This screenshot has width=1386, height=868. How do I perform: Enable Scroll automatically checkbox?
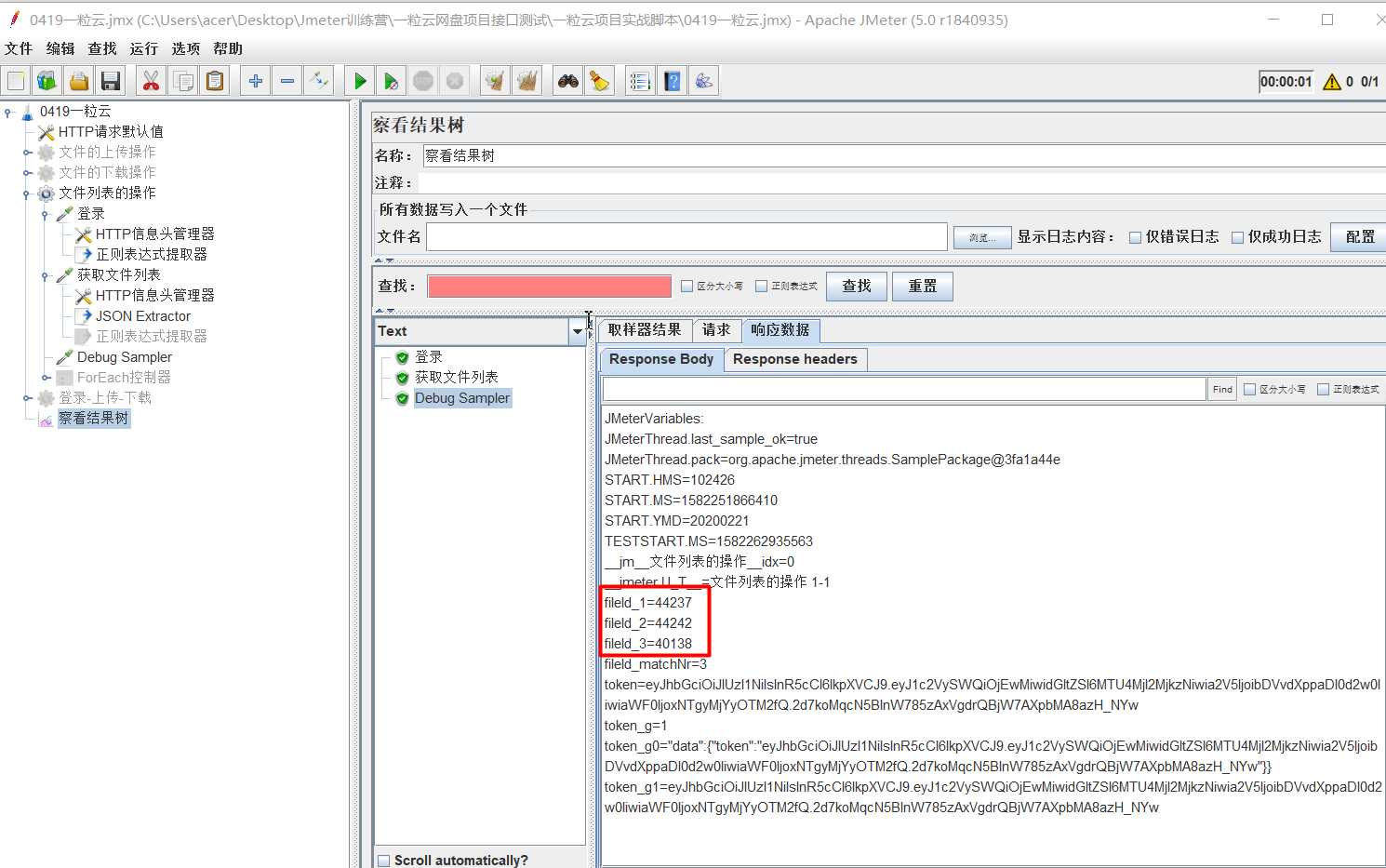(383, 861)
